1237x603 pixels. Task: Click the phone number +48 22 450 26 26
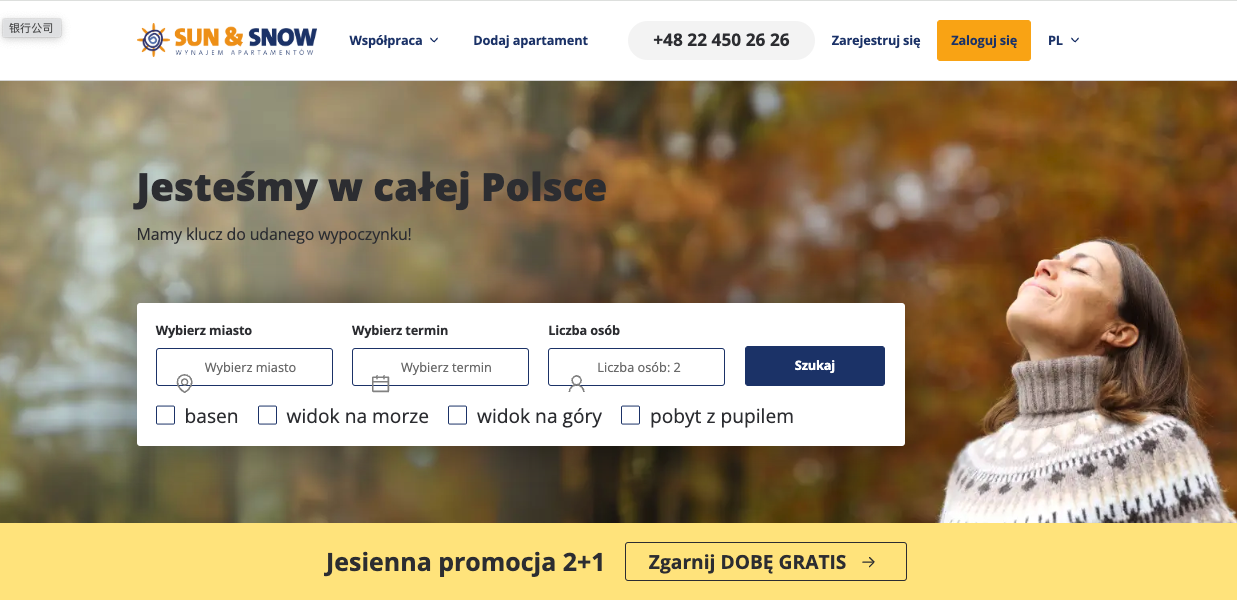[721, 41]
